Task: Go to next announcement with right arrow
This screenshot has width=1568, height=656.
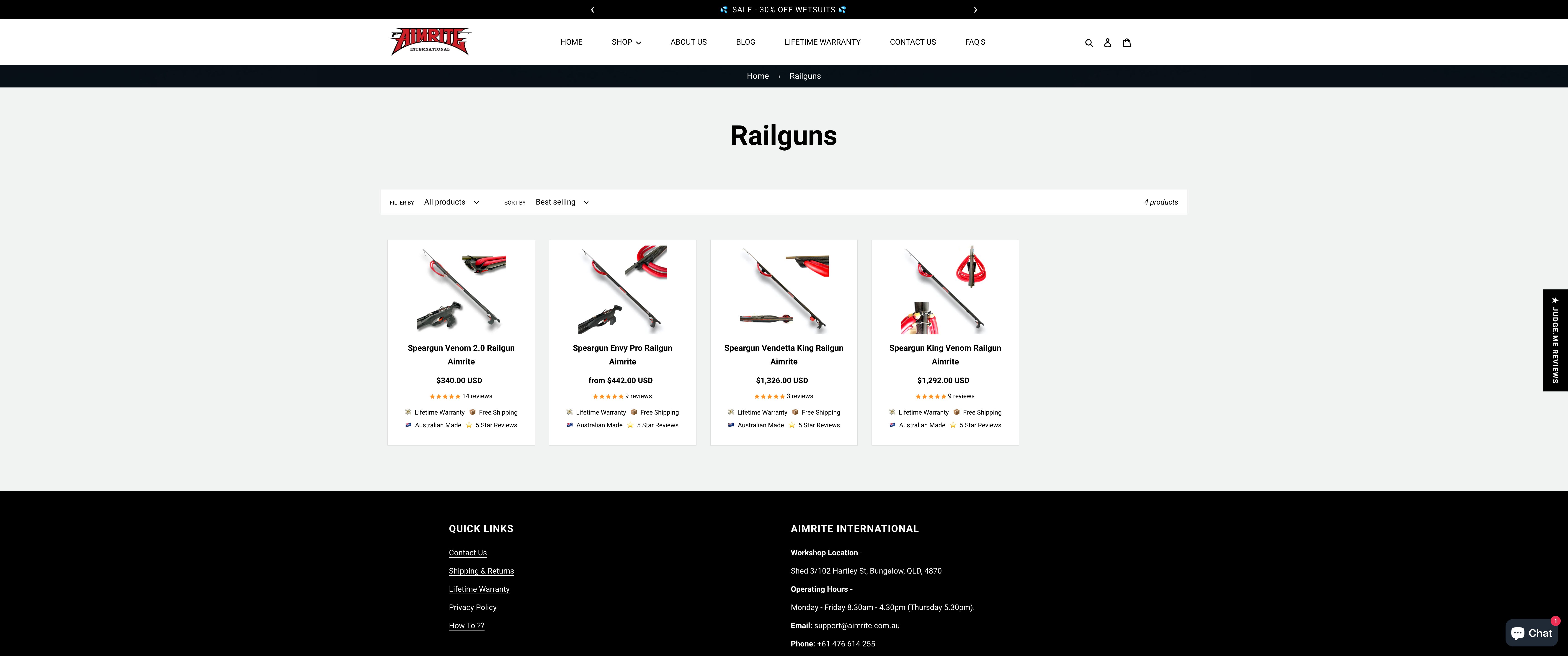Action: click(x=975, y=10)
